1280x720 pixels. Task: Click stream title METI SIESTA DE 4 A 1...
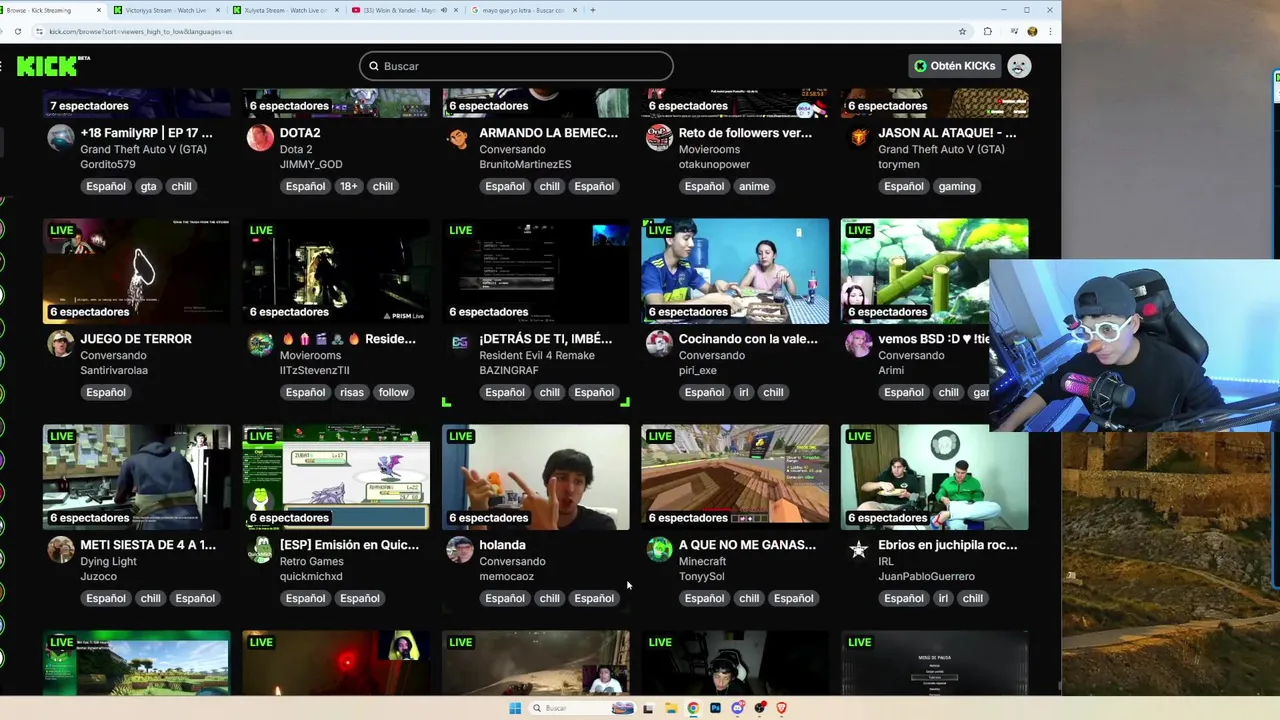click(x=148, y=545)
